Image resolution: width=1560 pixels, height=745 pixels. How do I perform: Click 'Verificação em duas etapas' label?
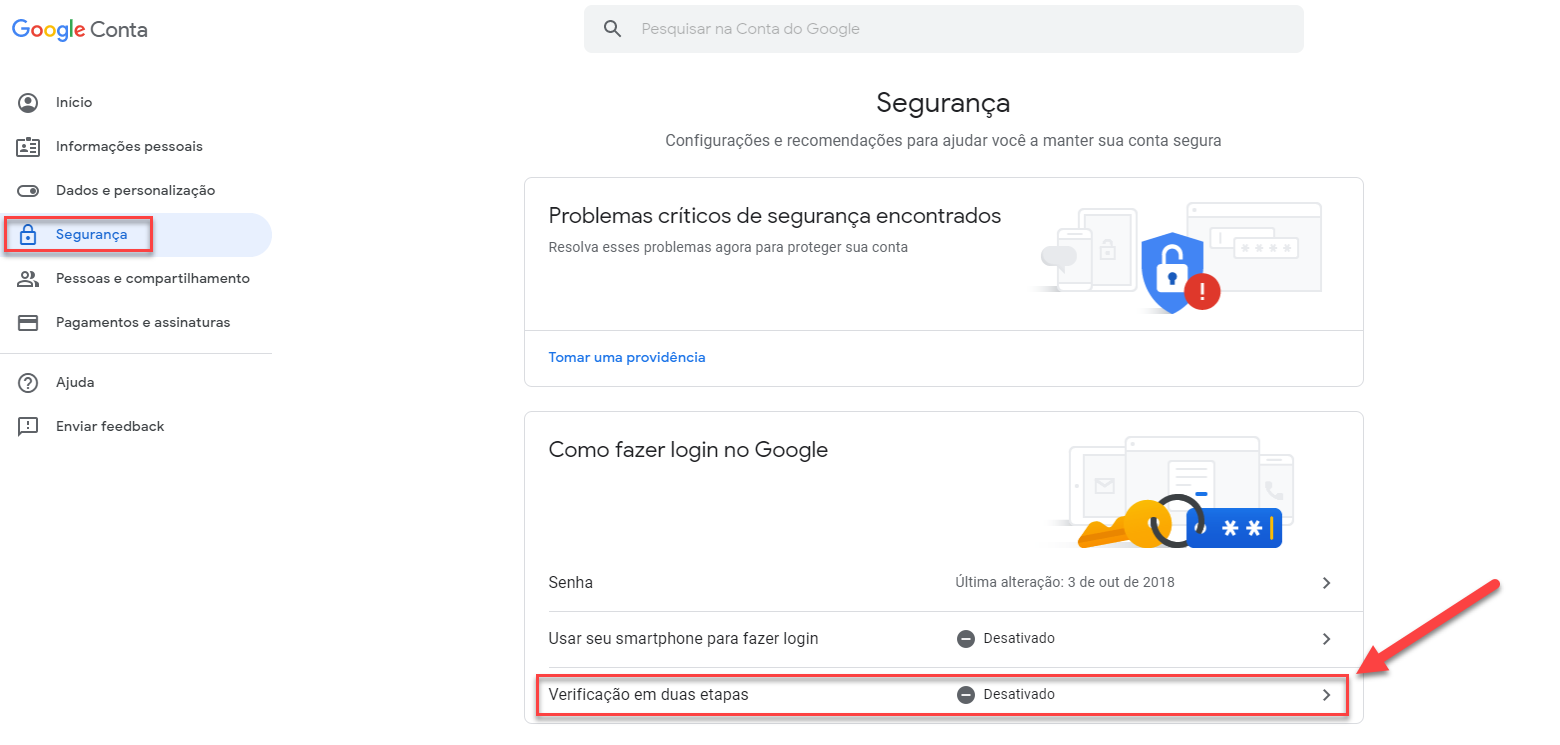648,695
